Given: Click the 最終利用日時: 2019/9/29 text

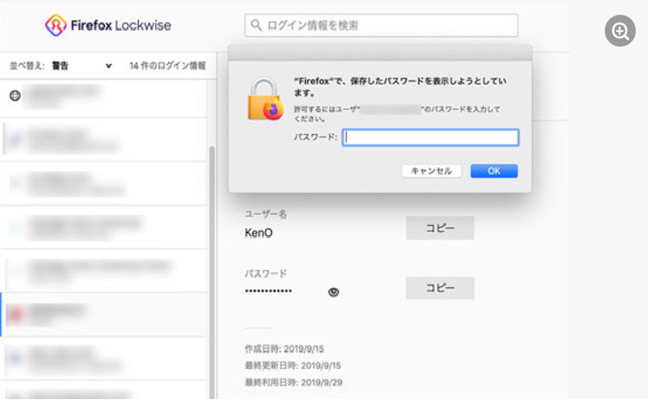Looking at the screenshot, I should (293, 383).
